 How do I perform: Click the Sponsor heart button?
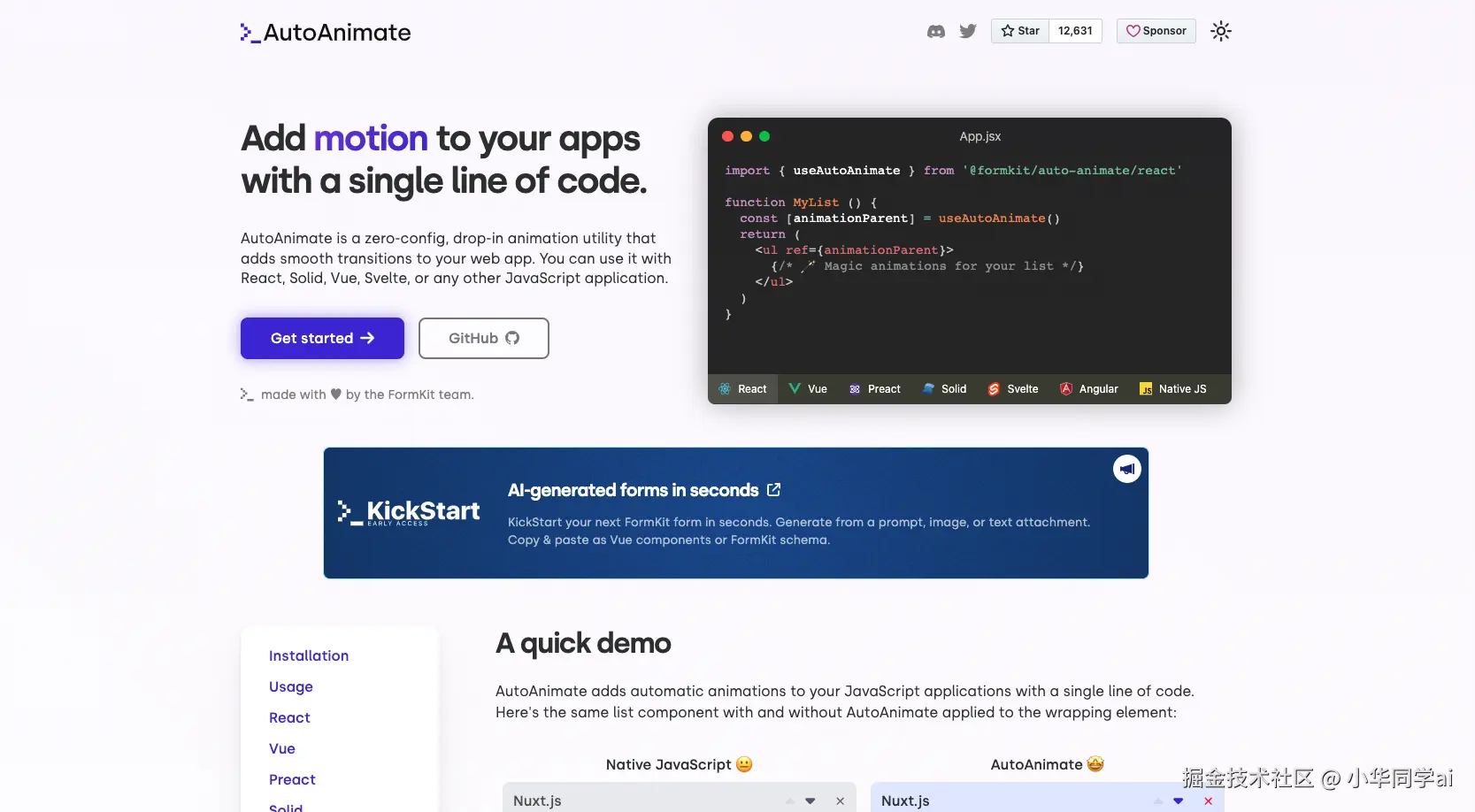click(x=1156, y=31)
